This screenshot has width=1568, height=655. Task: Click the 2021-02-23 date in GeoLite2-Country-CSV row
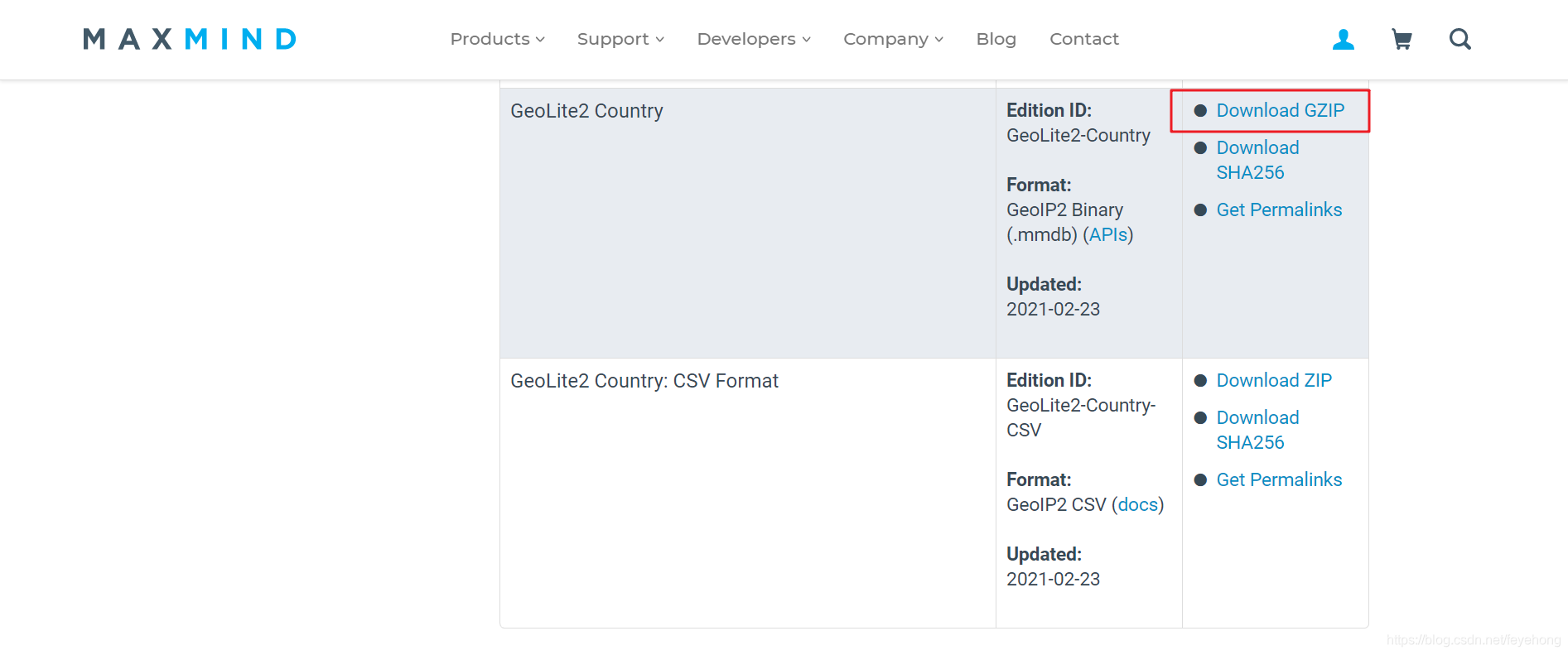coord(1053,579)
